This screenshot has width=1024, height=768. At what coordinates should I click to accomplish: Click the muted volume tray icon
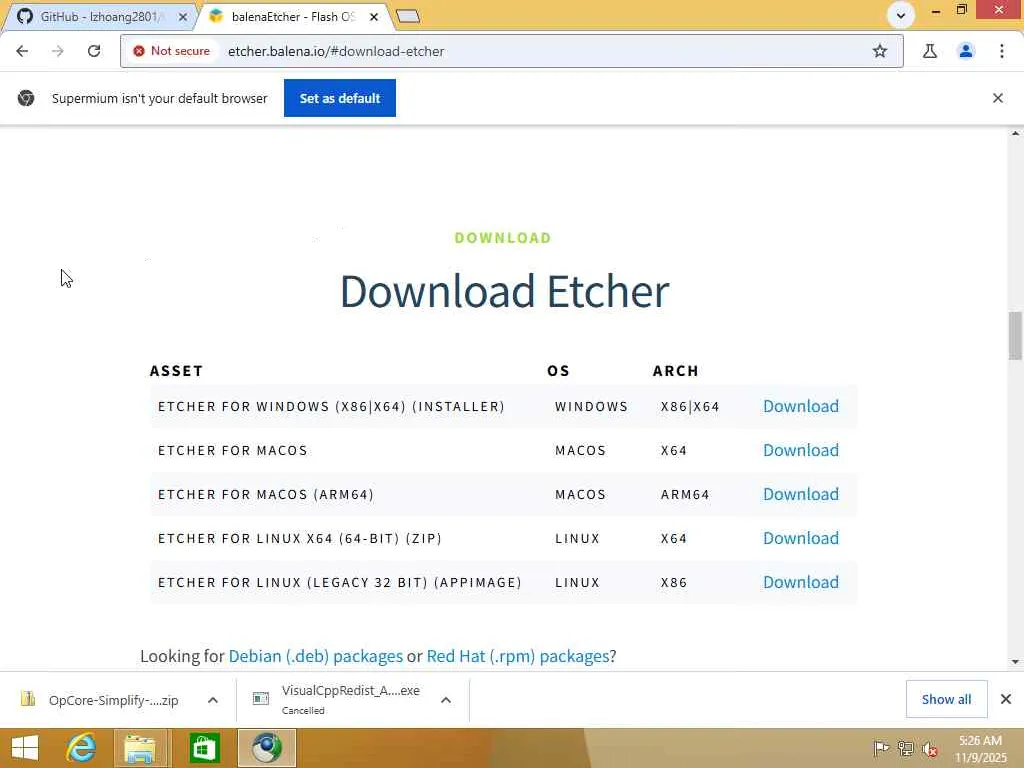pos(929,749)
